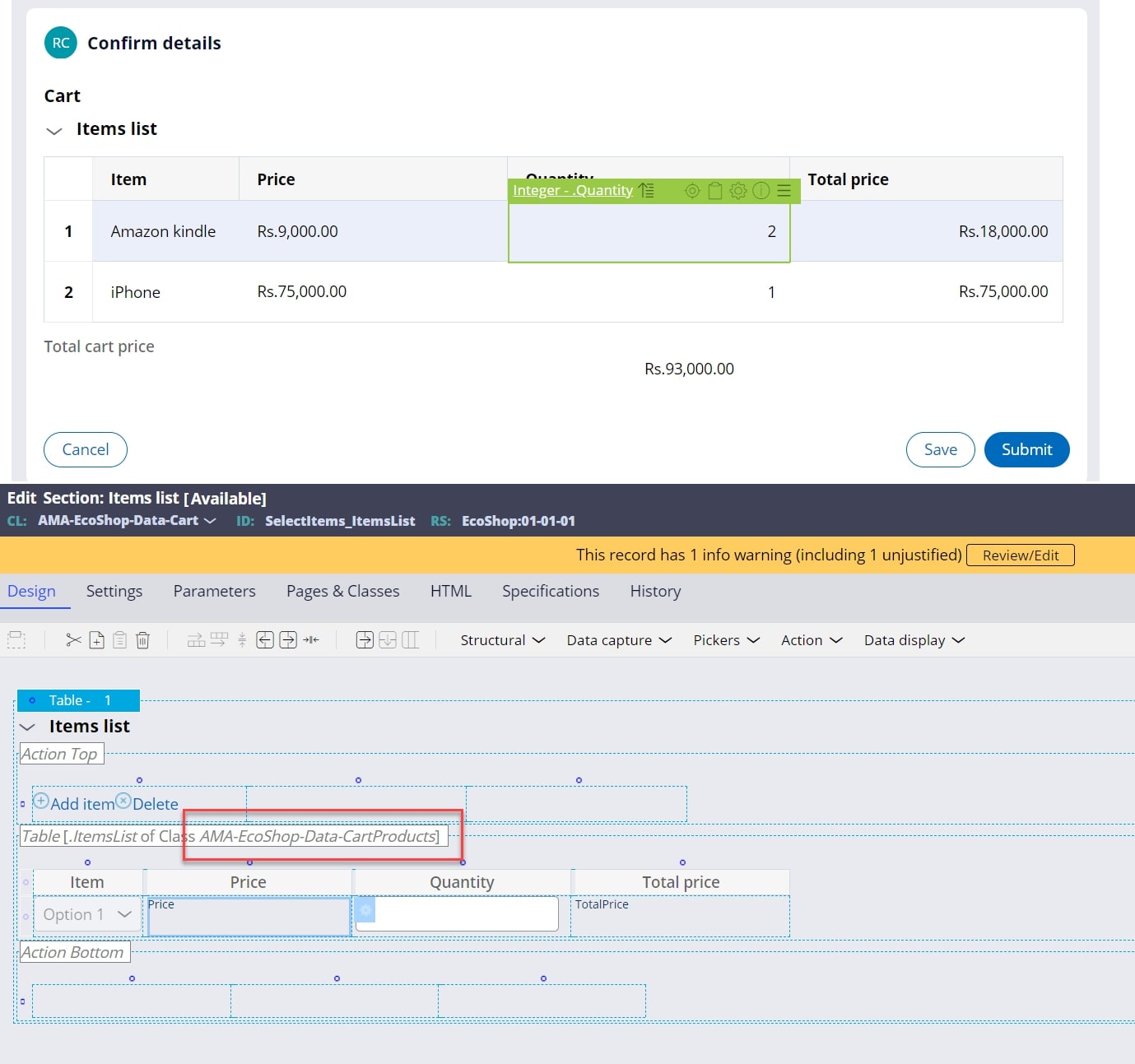Screen dimensions: 1135x1064
Task: Open hamburger menu in Quantity overlay
Action: coord(784,191)
